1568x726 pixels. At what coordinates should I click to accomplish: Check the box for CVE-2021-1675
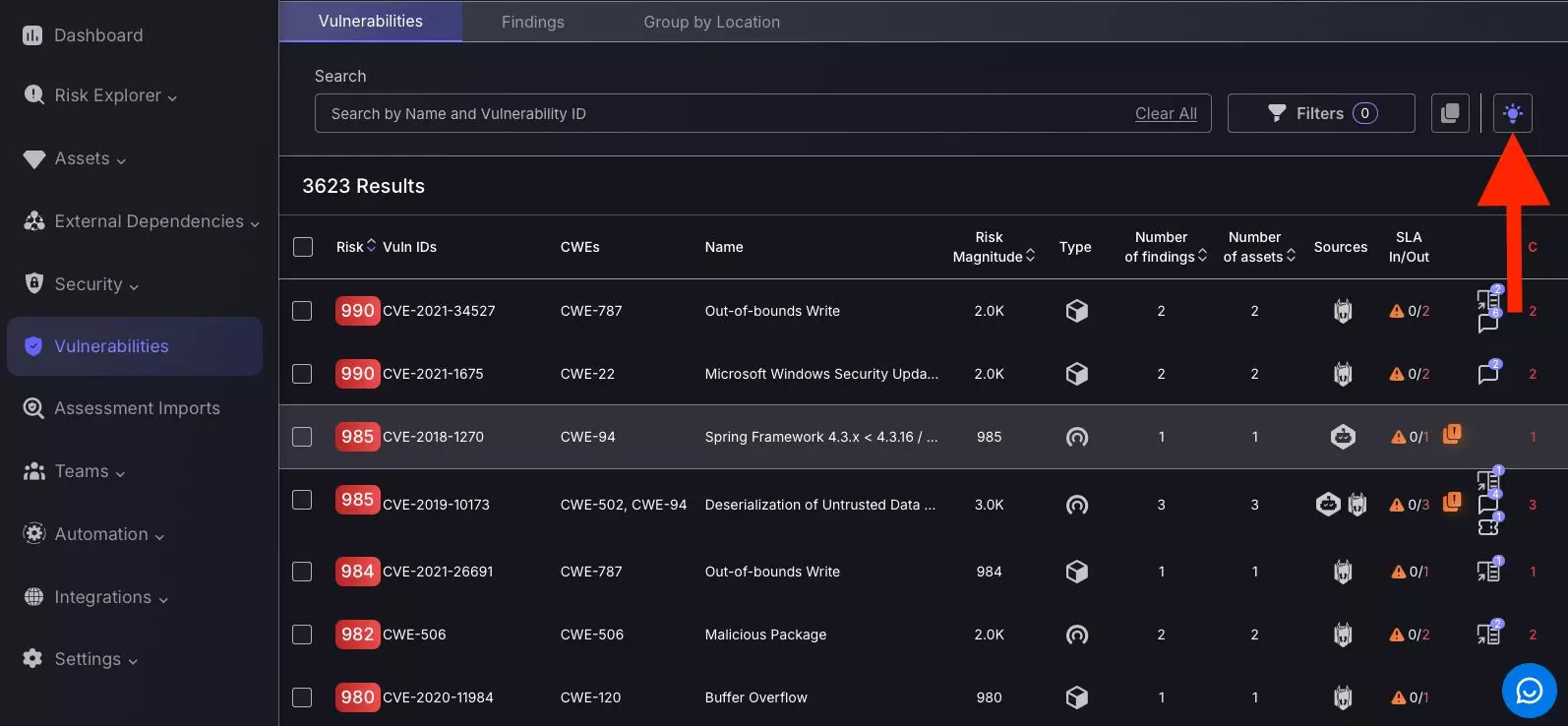click(x=302, y=374)
